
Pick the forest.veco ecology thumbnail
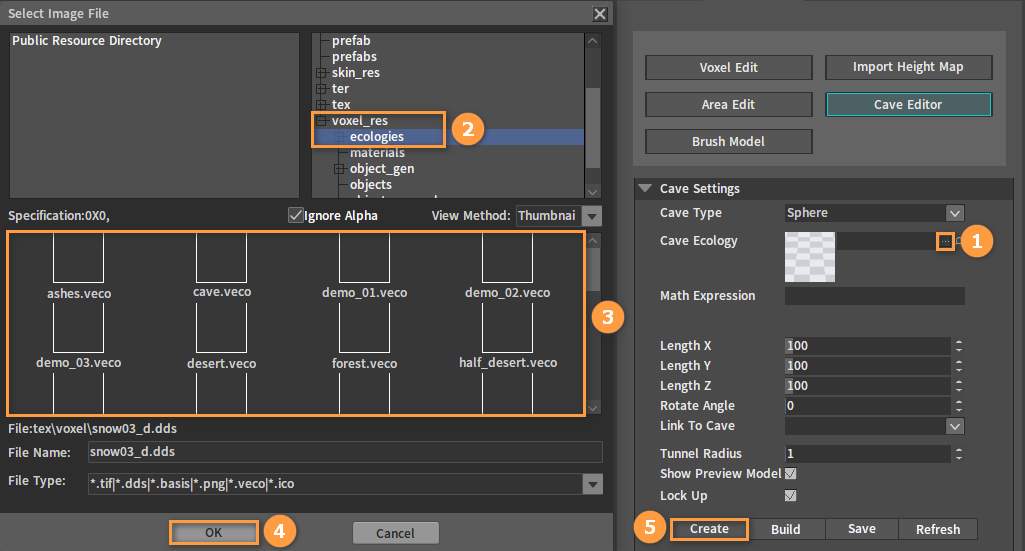364,328
